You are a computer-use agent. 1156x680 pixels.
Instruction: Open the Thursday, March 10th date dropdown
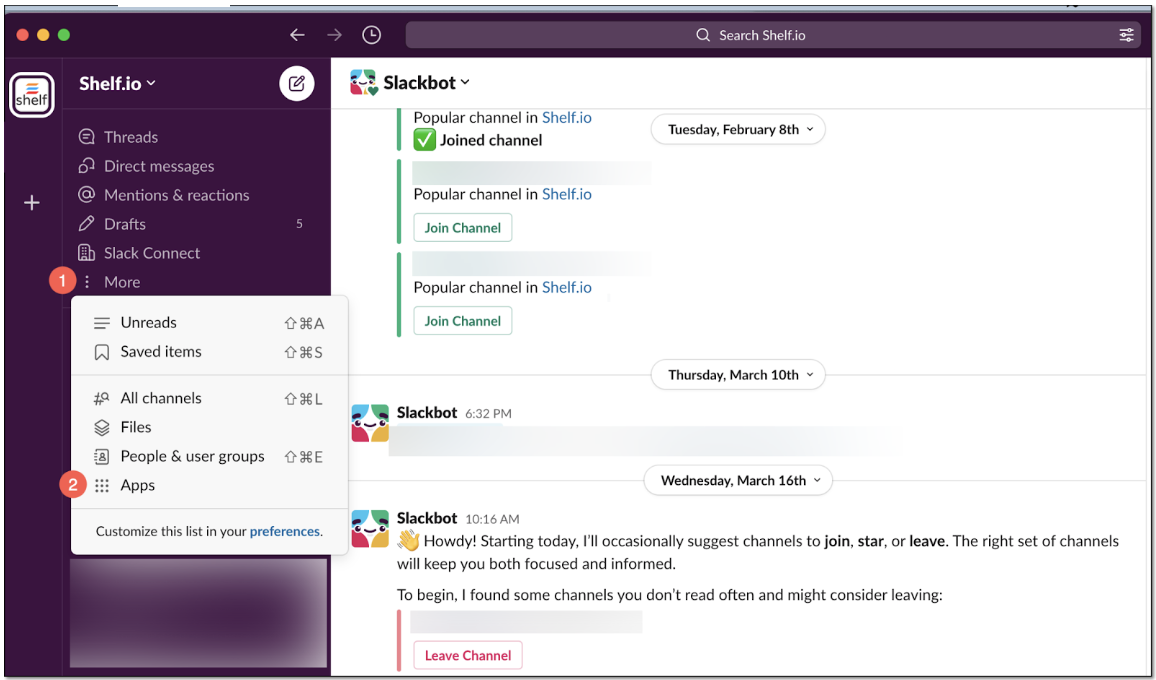[x=738, y=375]
